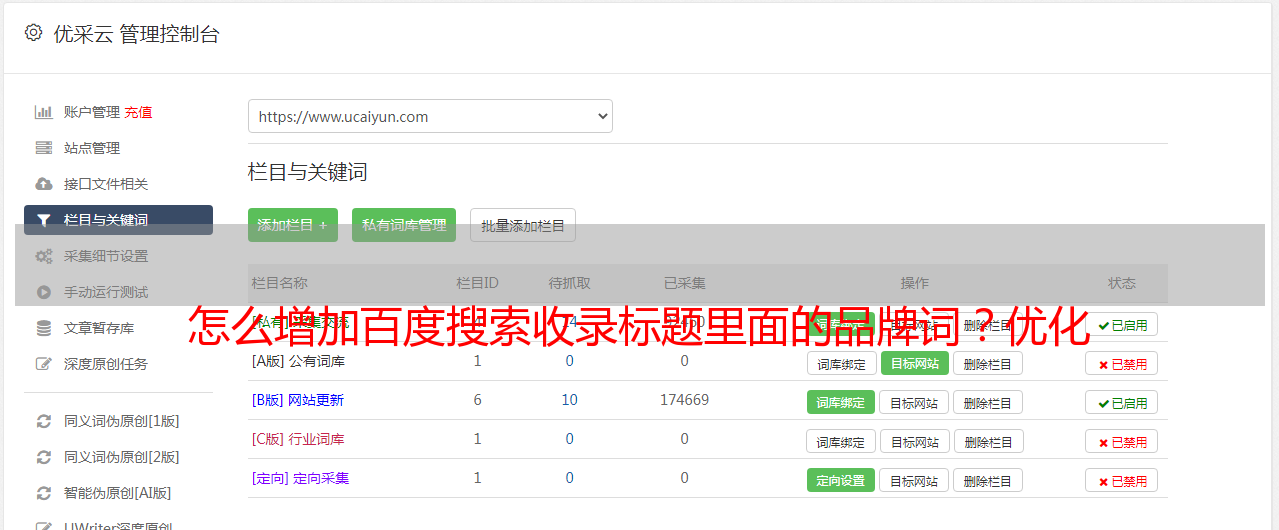Toggle the 已禁用 status of 行业词库
The height and width of the screenshot is (530, 1279).
(1122, 441)
